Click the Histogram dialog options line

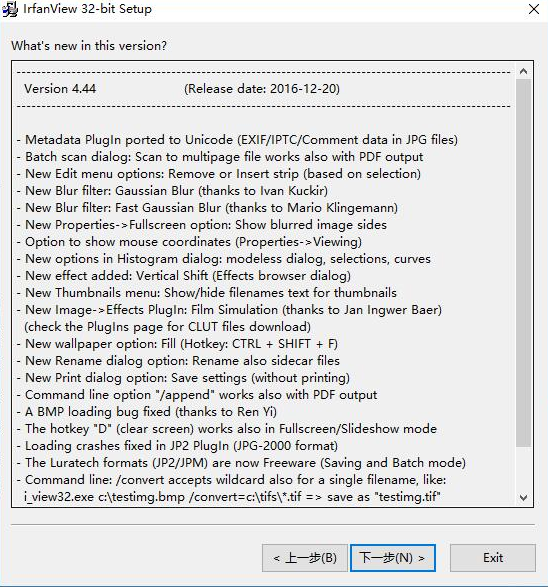coord(224,259)
